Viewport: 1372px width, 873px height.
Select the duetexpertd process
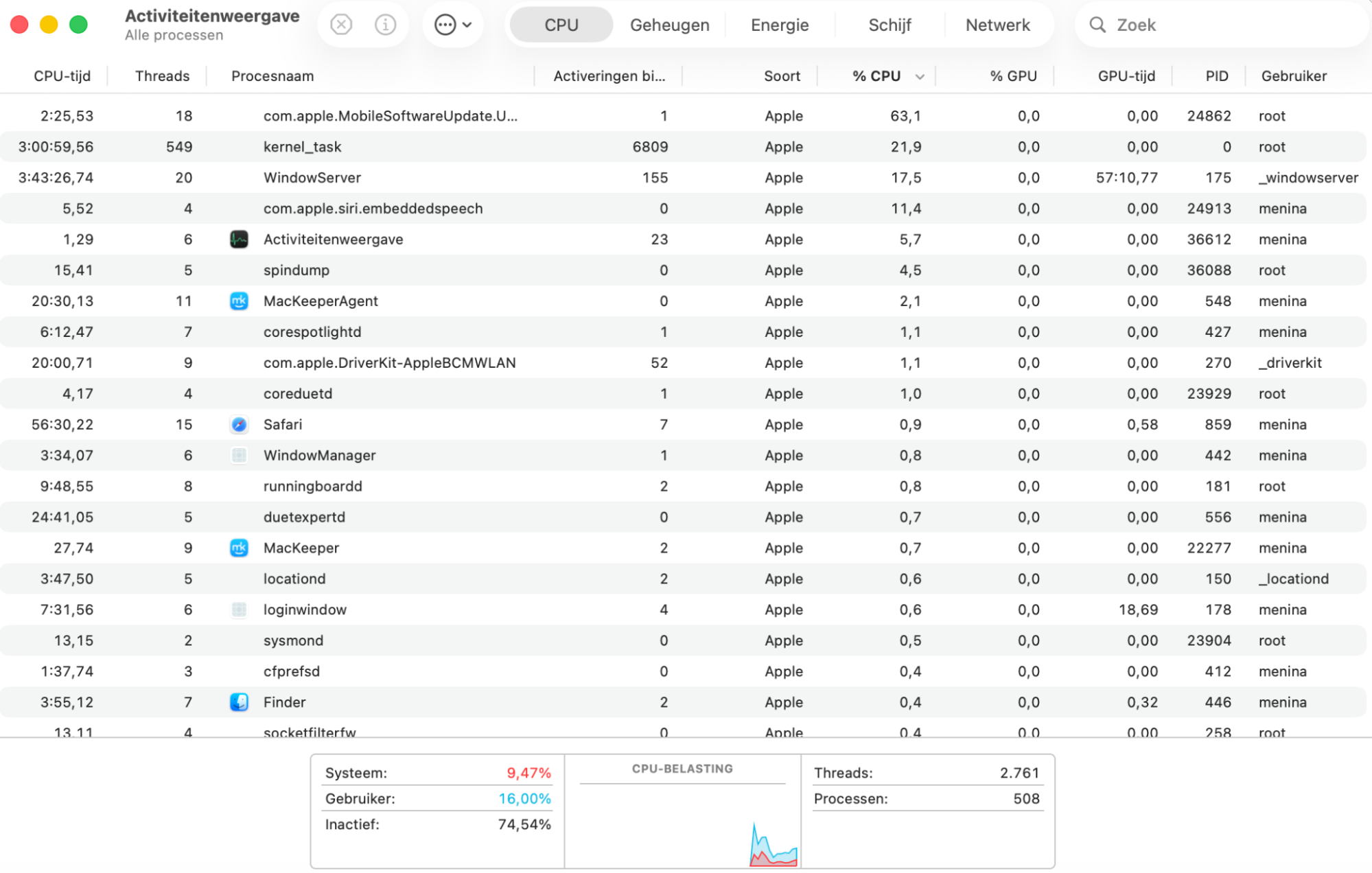[x=304, y=517]
